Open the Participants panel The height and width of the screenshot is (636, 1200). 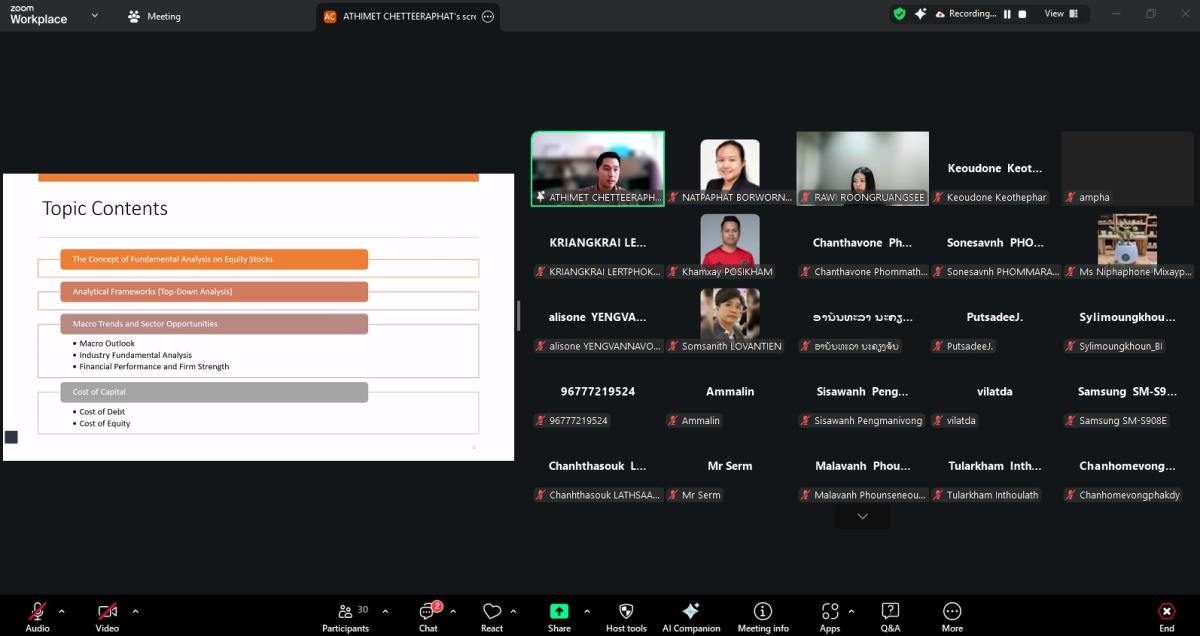(345, 612)
